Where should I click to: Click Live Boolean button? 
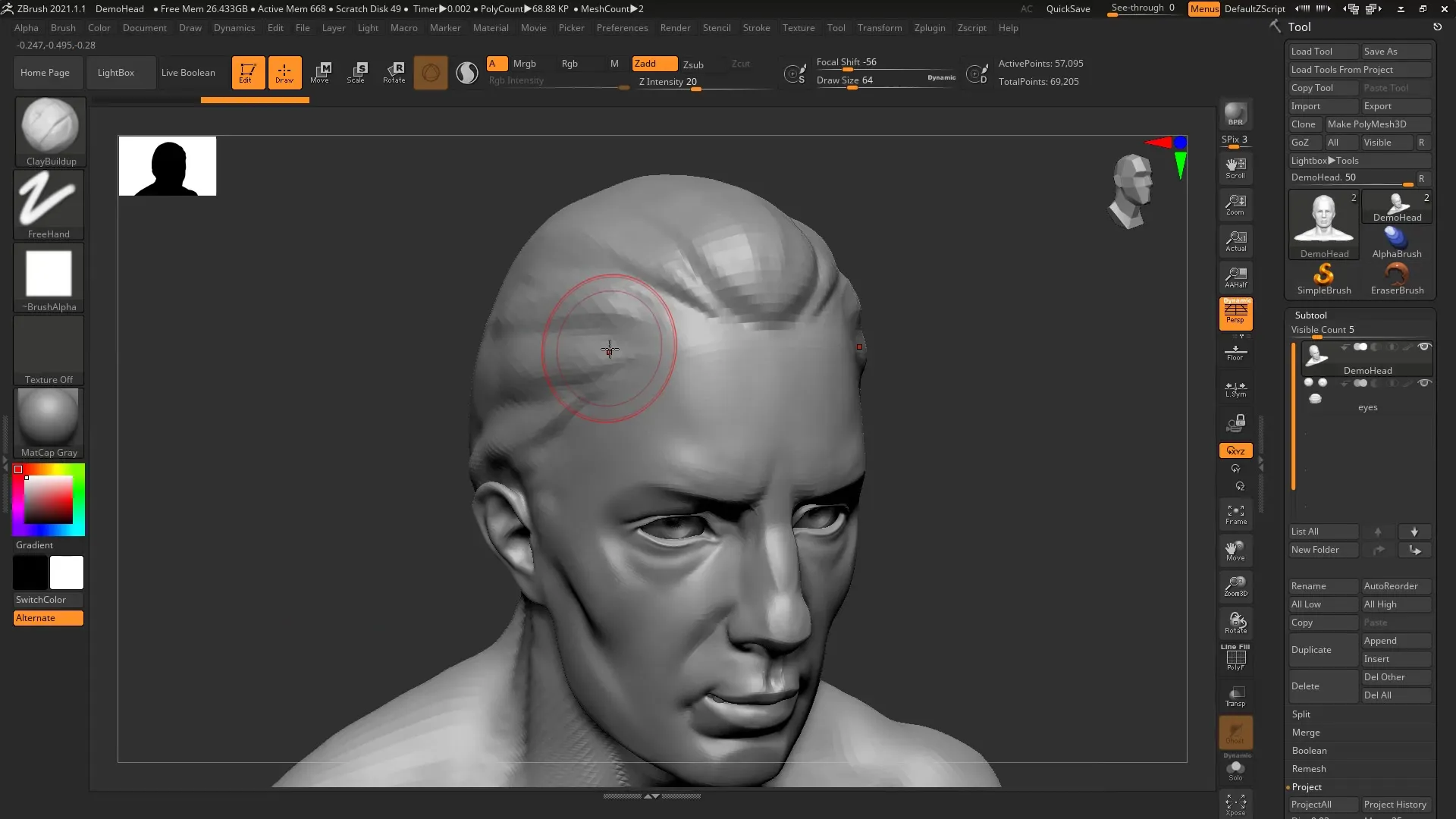188,72
